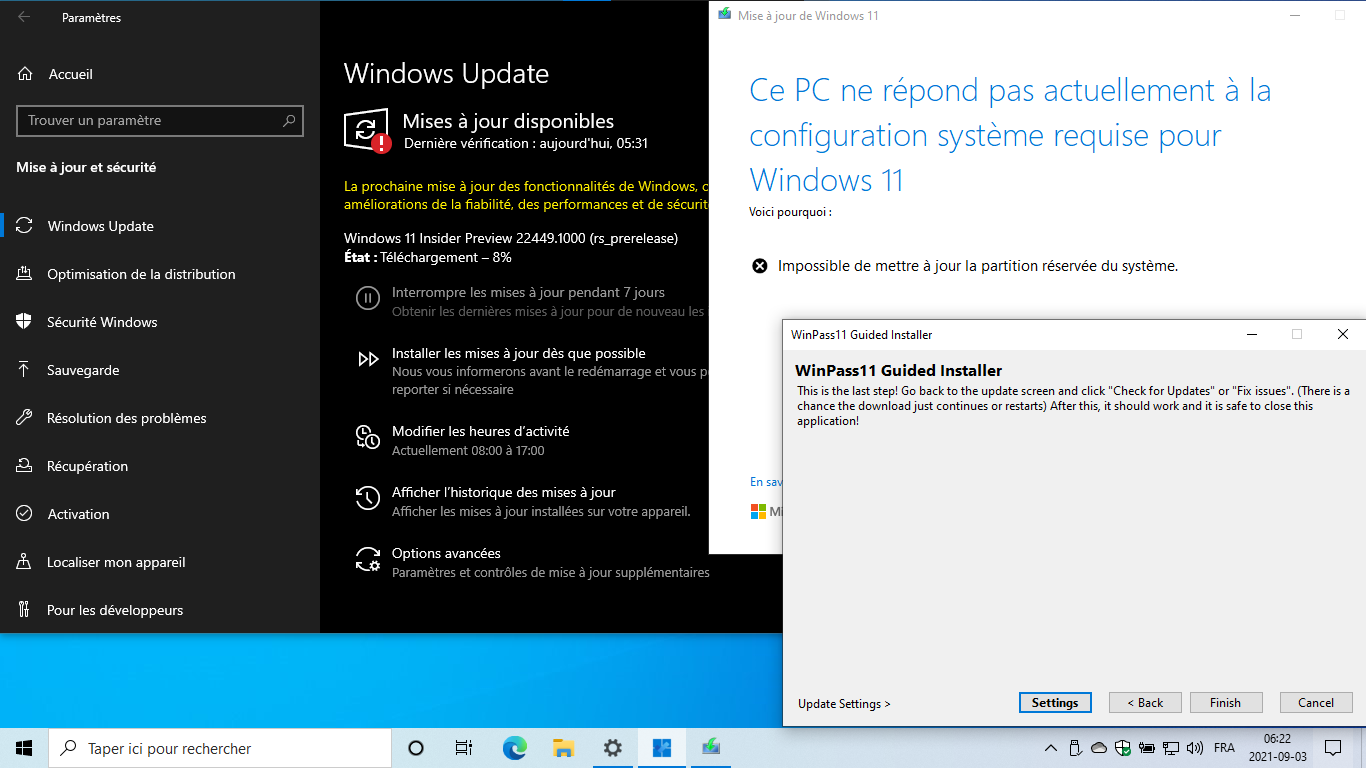1366x768 pixels.
Task: Open Windows Security from the tray shield icon
Action: [x=1123, y=748]
